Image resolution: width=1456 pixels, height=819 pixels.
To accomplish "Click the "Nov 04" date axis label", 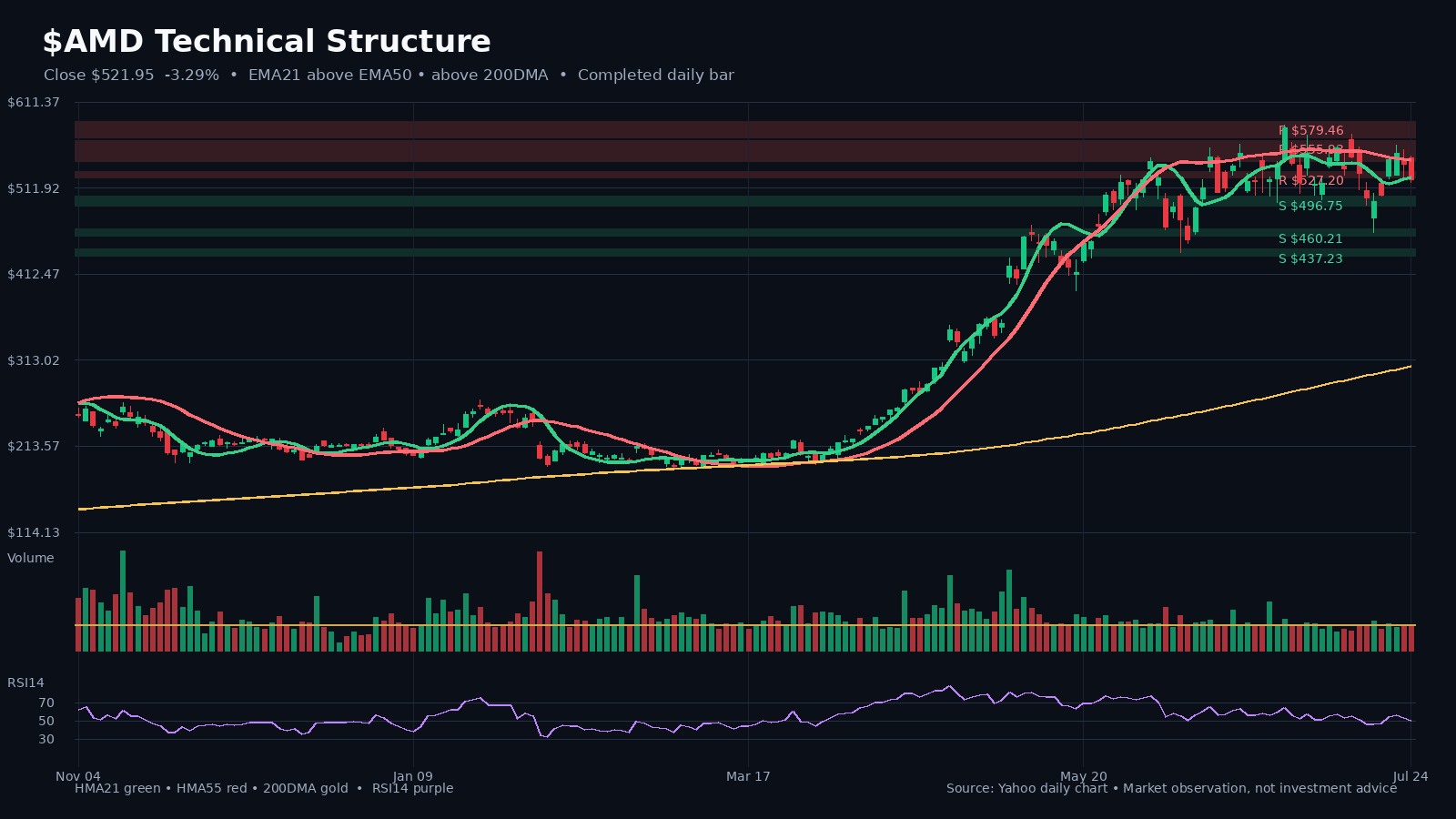I will coord(78,776).
